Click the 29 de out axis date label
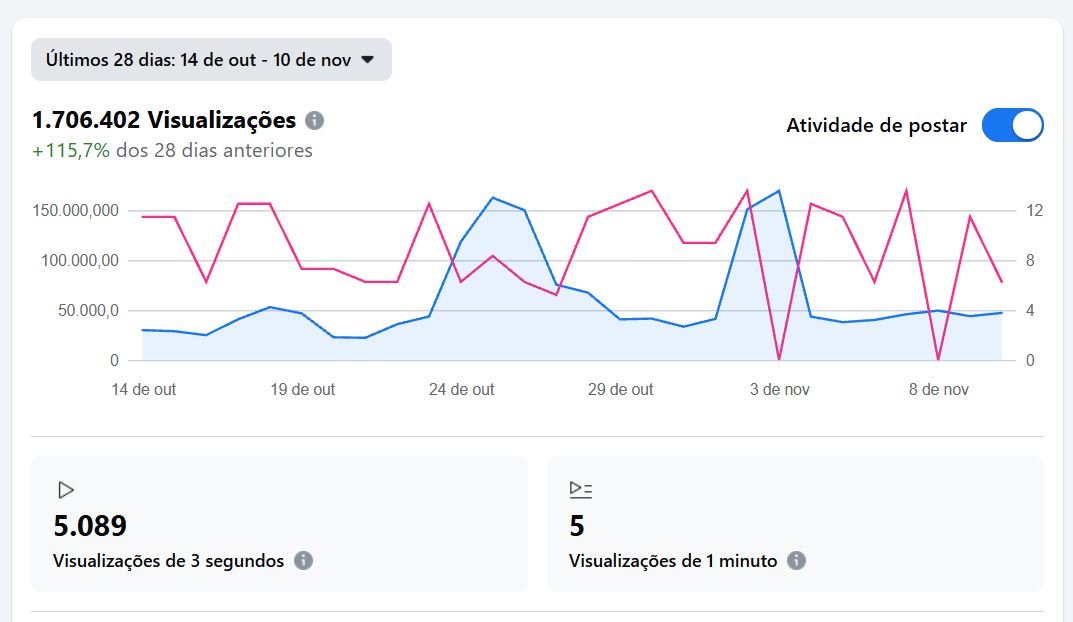This screenshot has height=622, width=1073. 620,390
